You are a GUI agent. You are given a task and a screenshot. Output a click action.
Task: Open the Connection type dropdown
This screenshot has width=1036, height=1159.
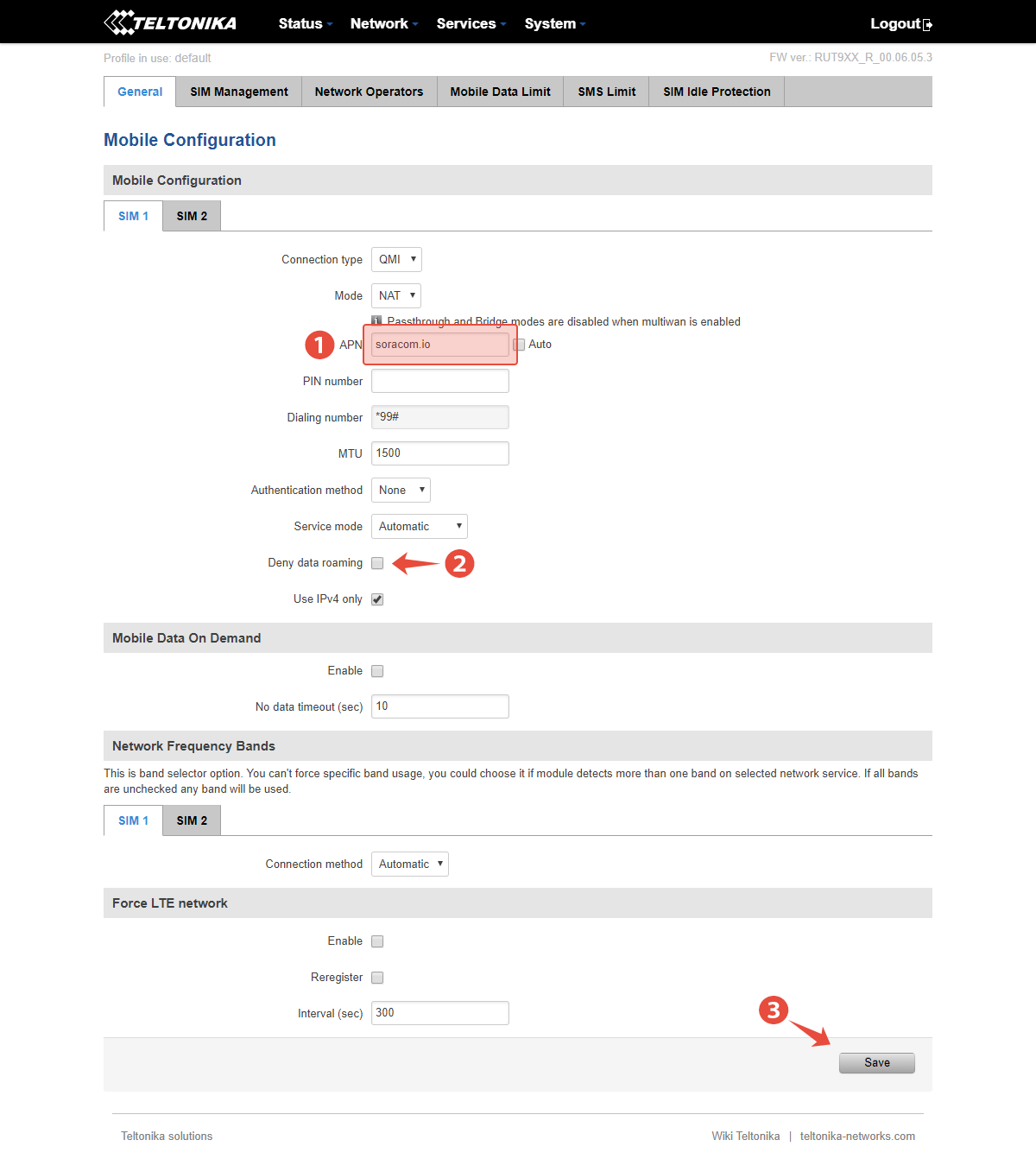396,259
